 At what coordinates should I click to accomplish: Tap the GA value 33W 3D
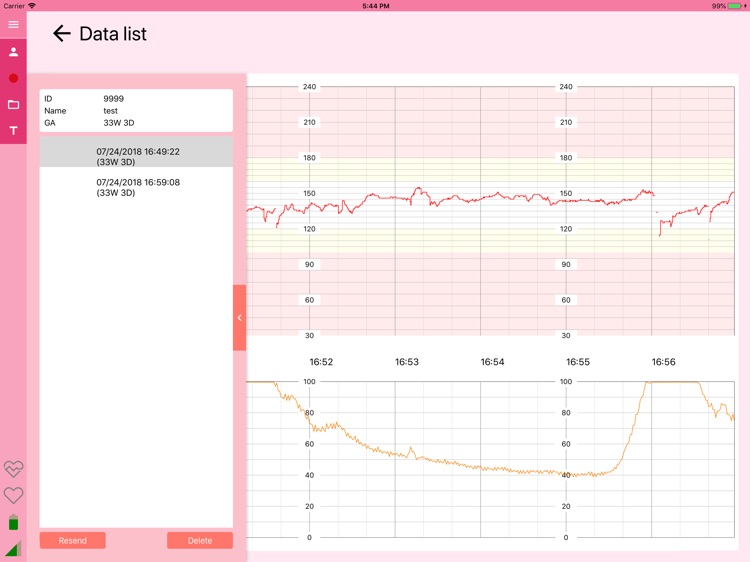point(119,123)
